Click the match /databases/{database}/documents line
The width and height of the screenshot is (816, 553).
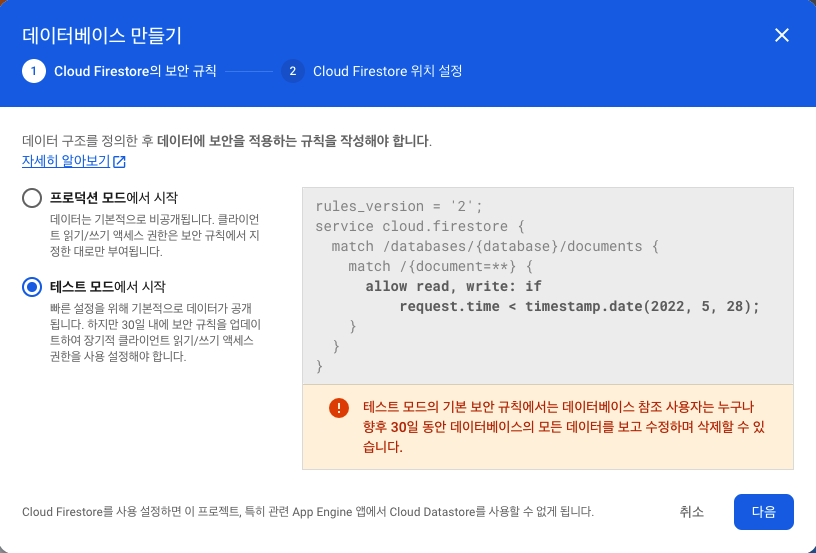495,246
